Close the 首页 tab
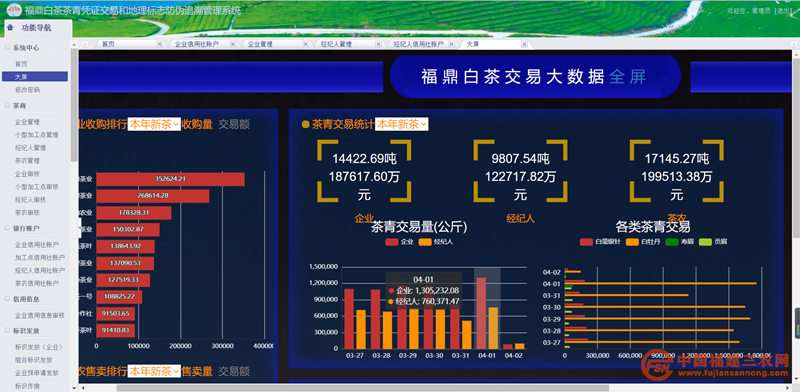This screenshot has height=392, width=800. pyautogui.click(x=160, y=44)
